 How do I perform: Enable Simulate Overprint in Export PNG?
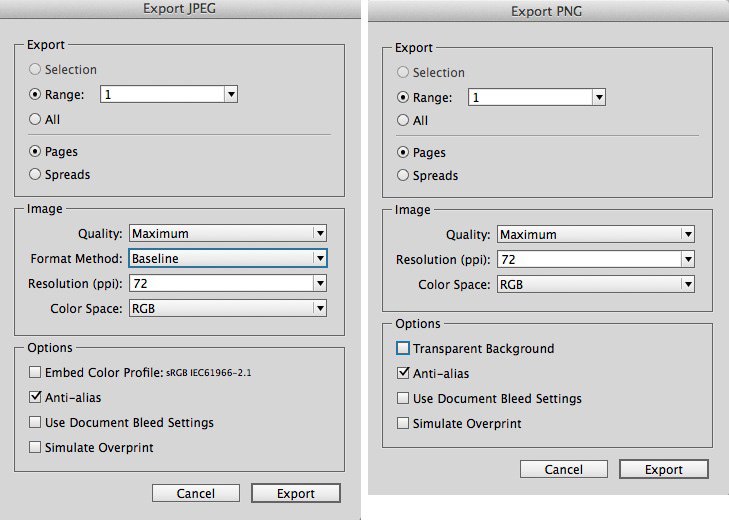coord(403,423)
